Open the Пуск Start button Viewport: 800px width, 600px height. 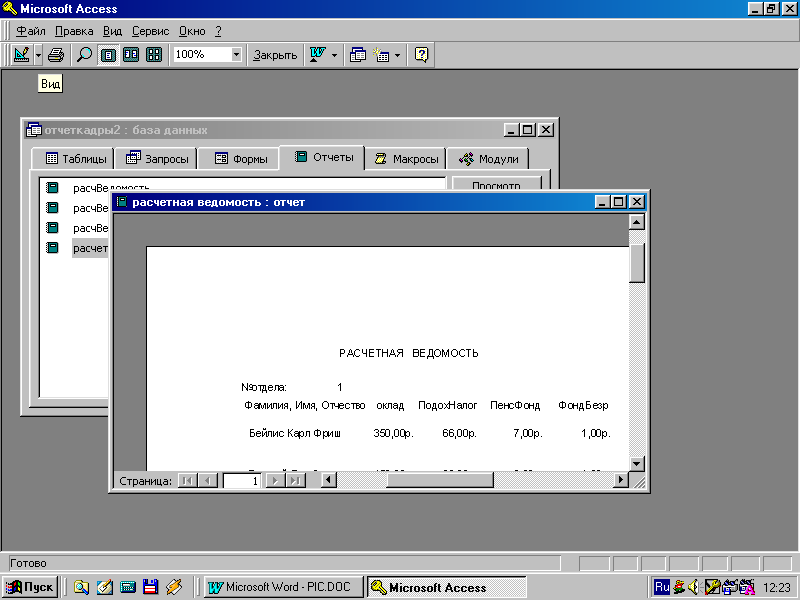click(30, 587)
